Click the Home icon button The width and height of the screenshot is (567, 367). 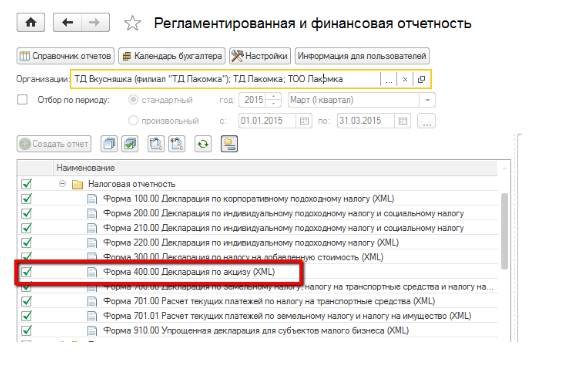(x=31, y=23)
